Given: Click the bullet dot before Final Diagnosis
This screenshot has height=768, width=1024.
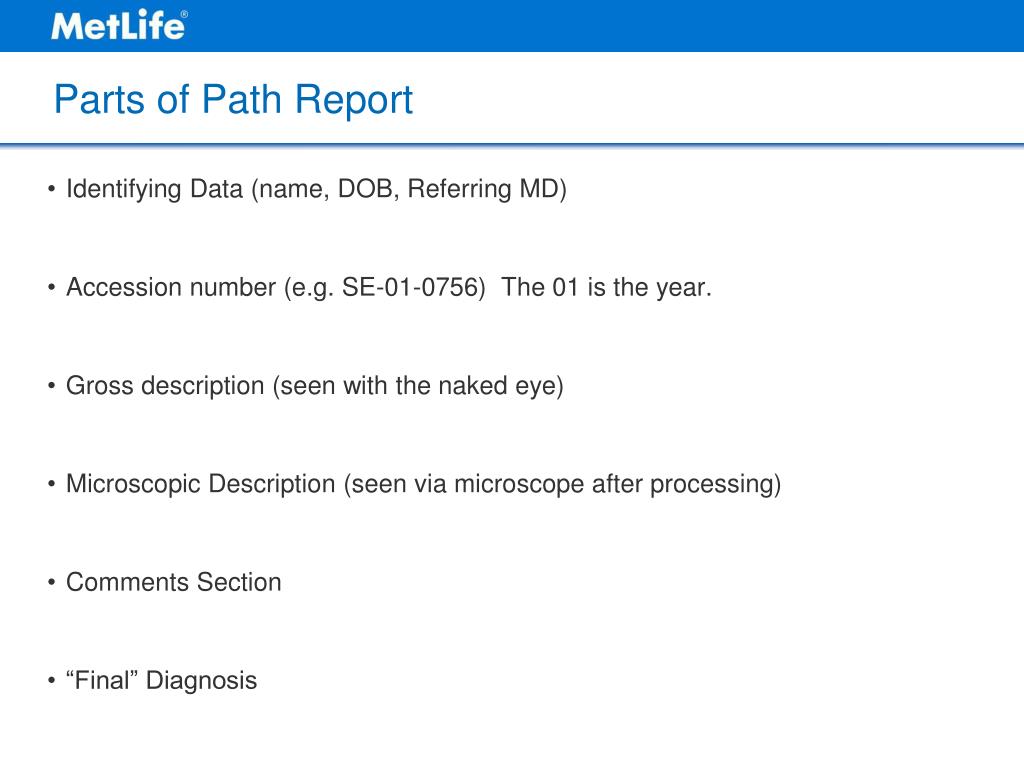Looking at the screenshot, I should (52, 680).
